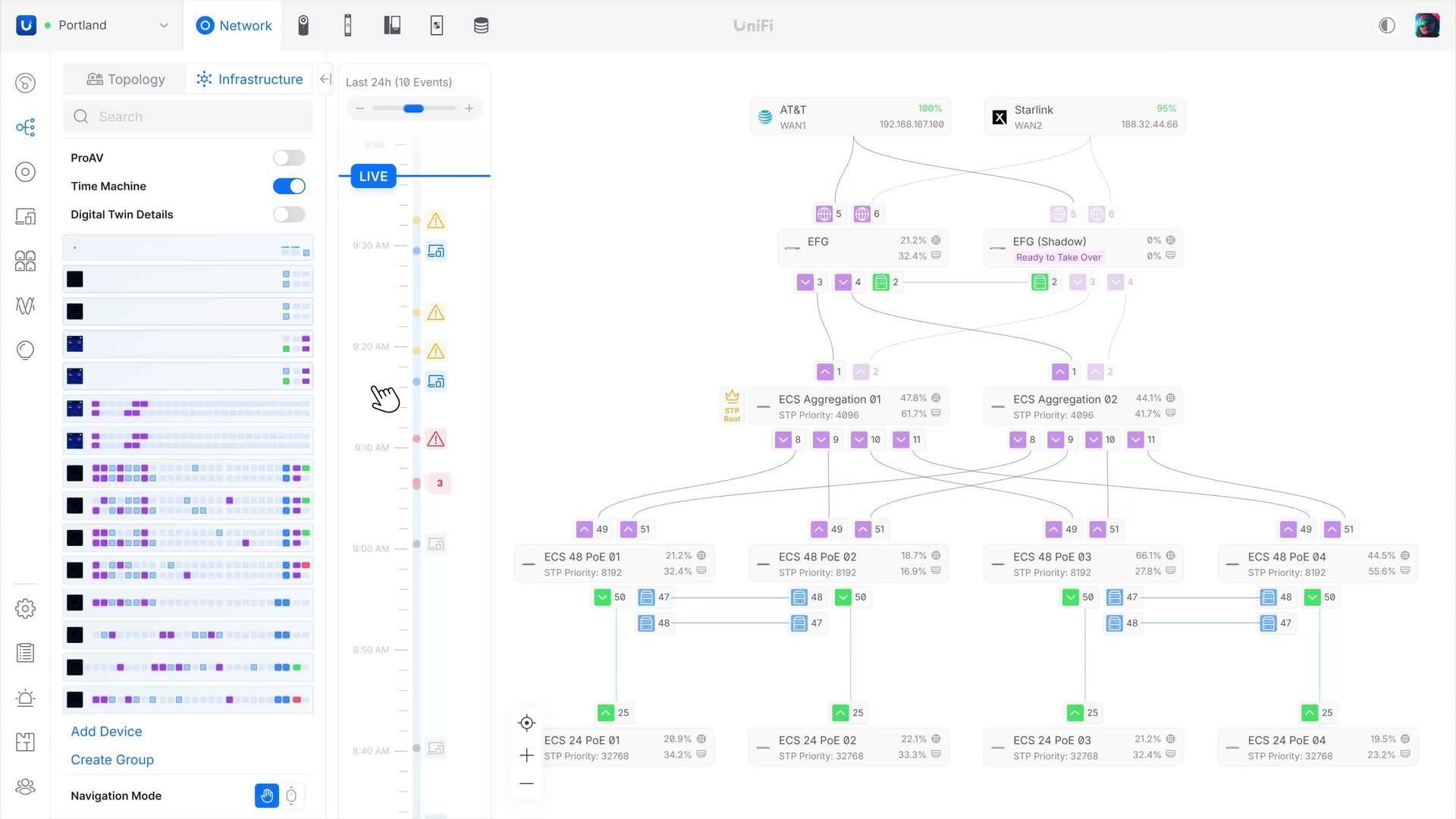Open the Portland site dropdown

click(x=105, y=25)
